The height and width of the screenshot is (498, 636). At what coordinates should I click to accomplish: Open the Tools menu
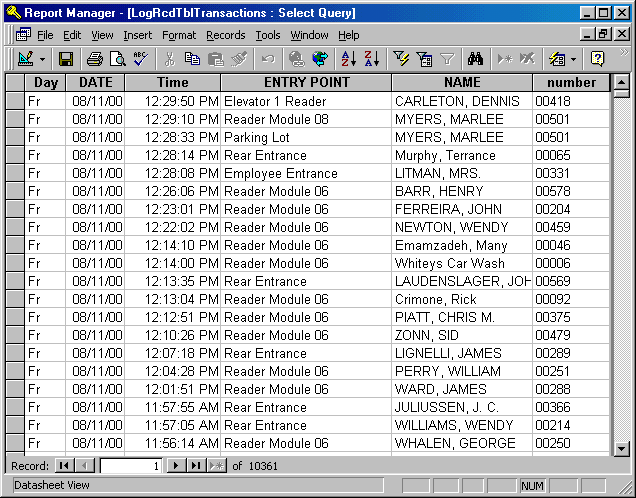[267, 35]
